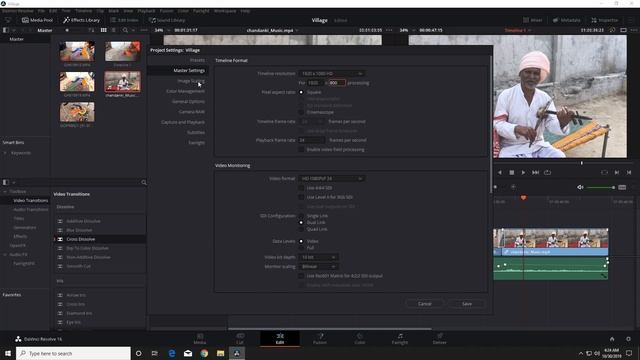Open source viewer zoom percentage dropdown

point(161,30)
